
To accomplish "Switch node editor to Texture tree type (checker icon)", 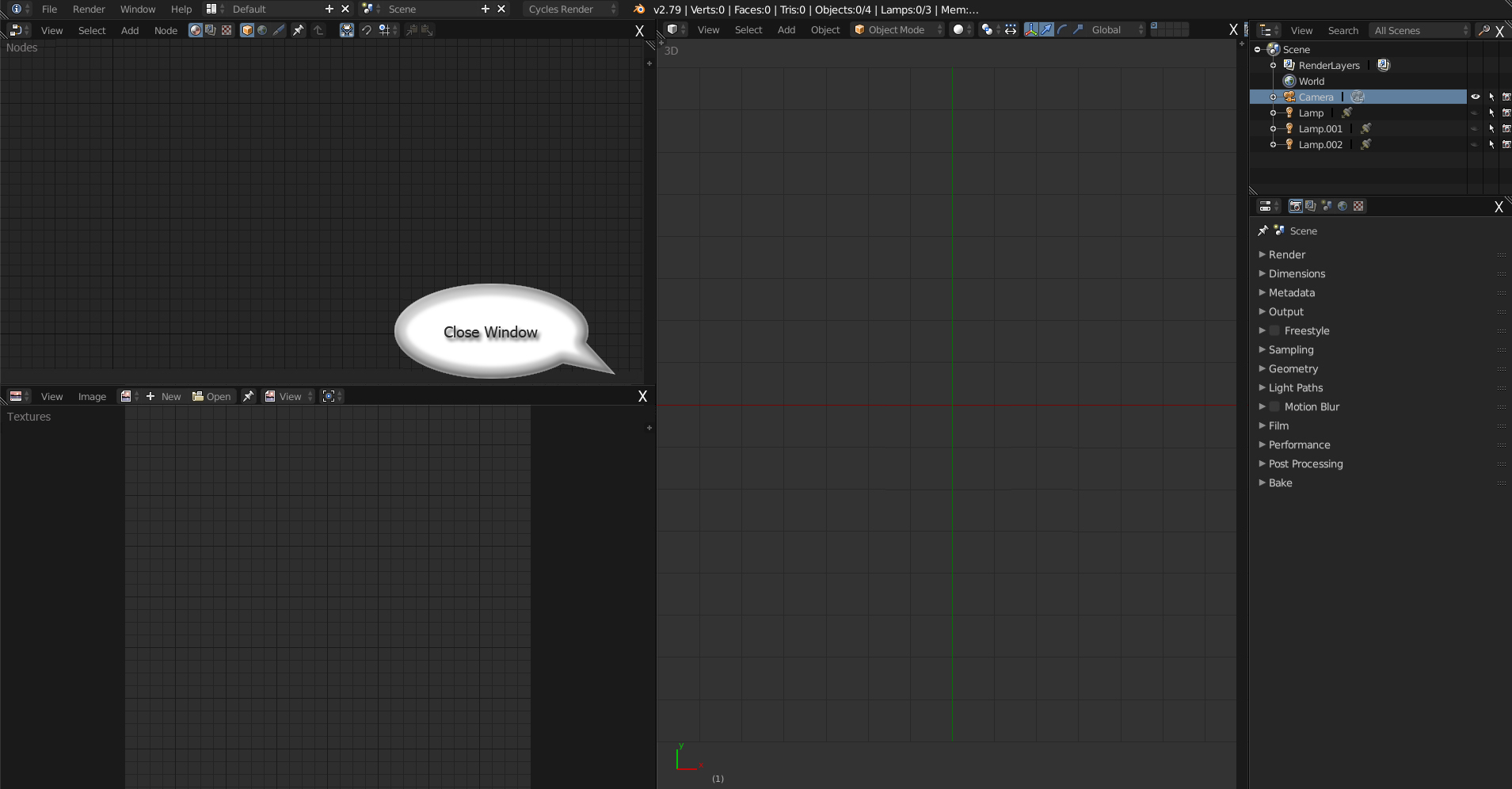I will 227,30.
